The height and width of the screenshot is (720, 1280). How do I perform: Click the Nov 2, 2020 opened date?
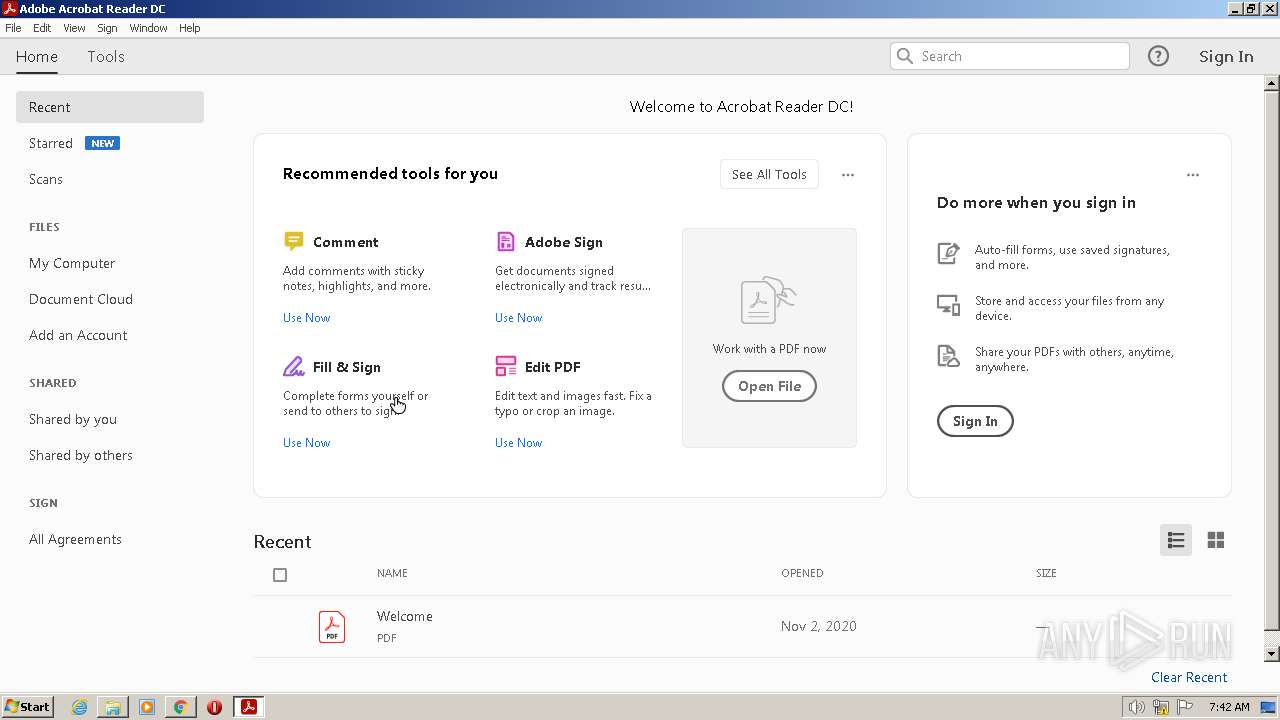pos(819,626)
